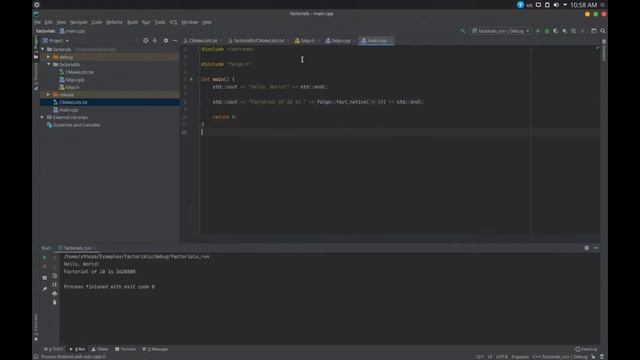The image size is (640, 360).
Task: Click factorials in the breadcrumb bar
Action: 45,31
